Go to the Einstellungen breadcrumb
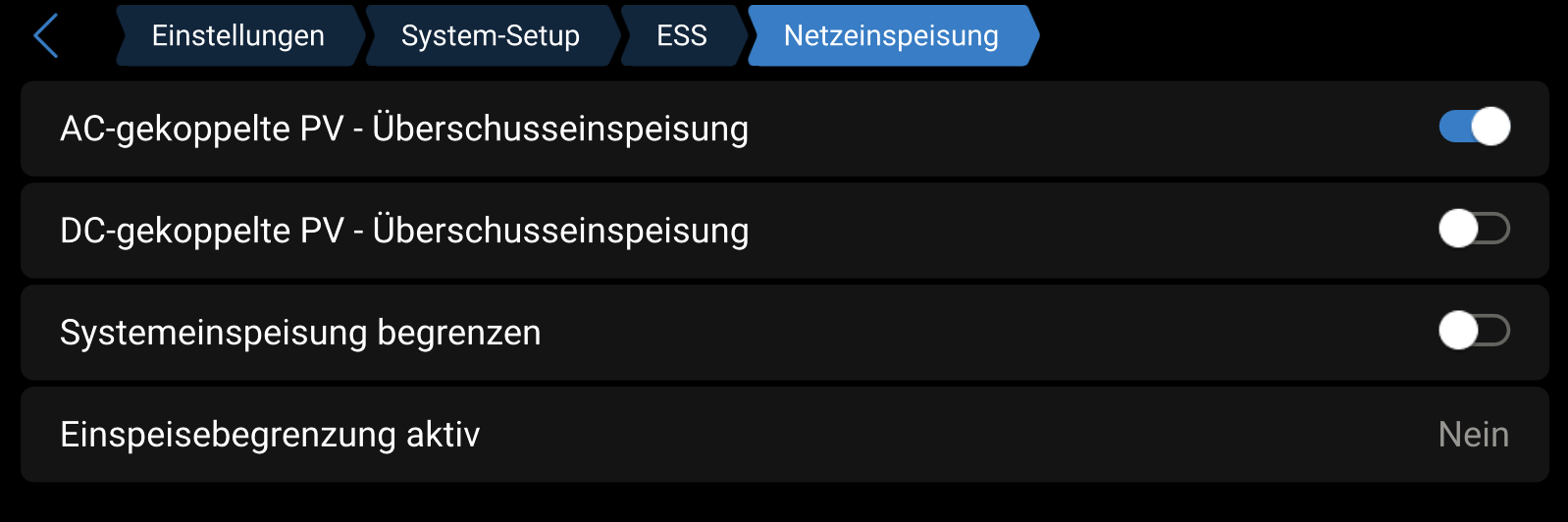 (237, 36)
